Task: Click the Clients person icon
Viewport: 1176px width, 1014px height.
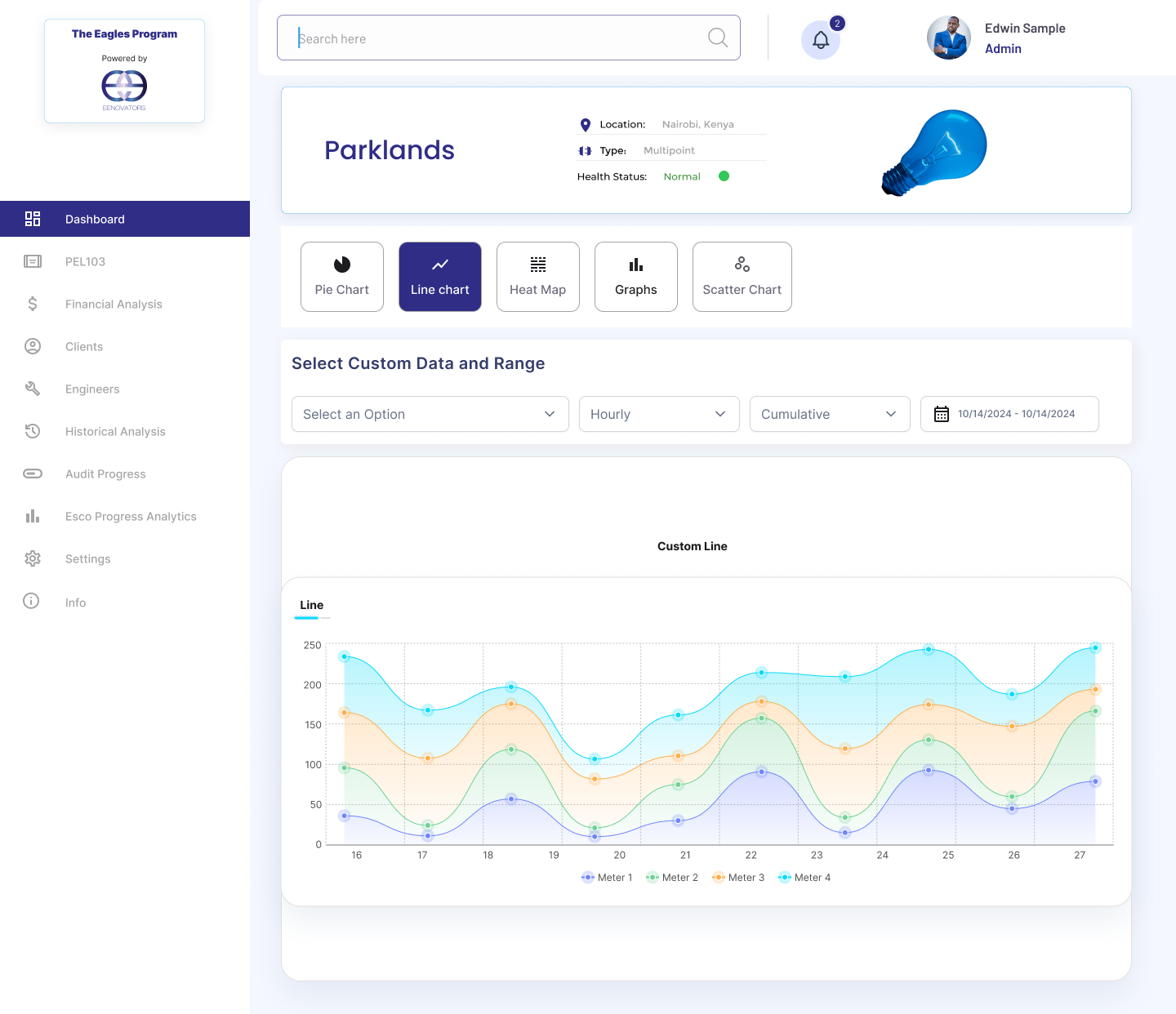Action: pyautogui.click(x=33, y=346)
